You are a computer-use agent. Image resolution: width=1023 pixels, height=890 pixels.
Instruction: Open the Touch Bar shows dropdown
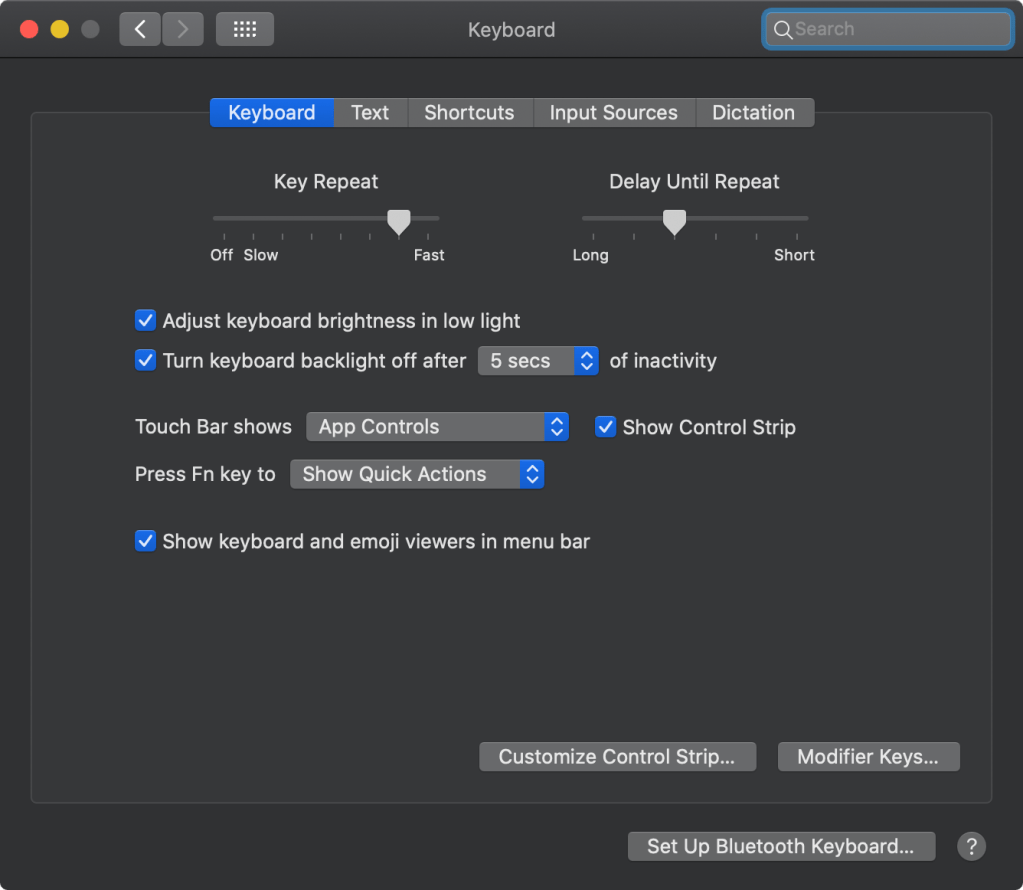pyautogui.click(x=437, y=426)
